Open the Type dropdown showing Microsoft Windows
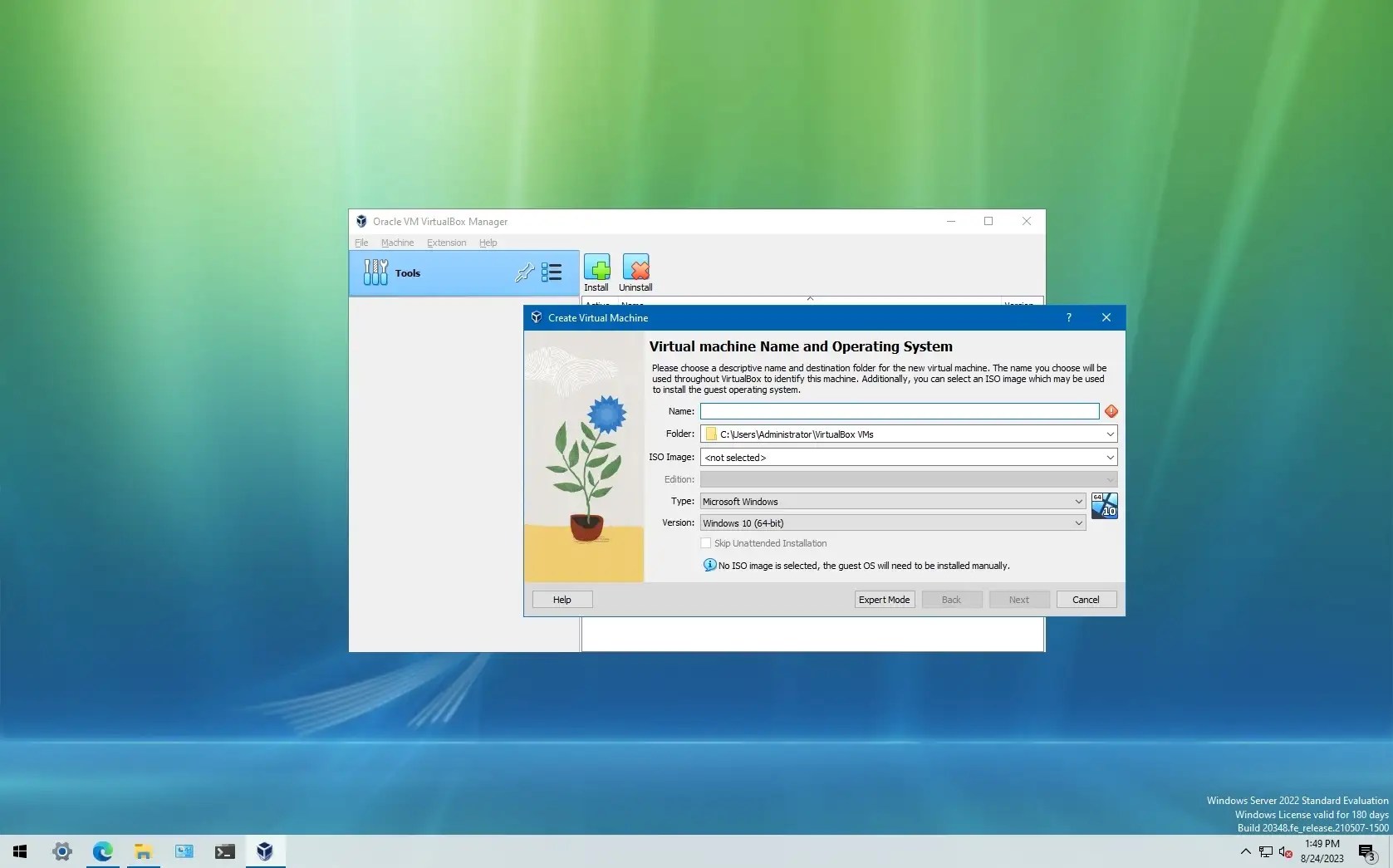 [x=893, y=501]
